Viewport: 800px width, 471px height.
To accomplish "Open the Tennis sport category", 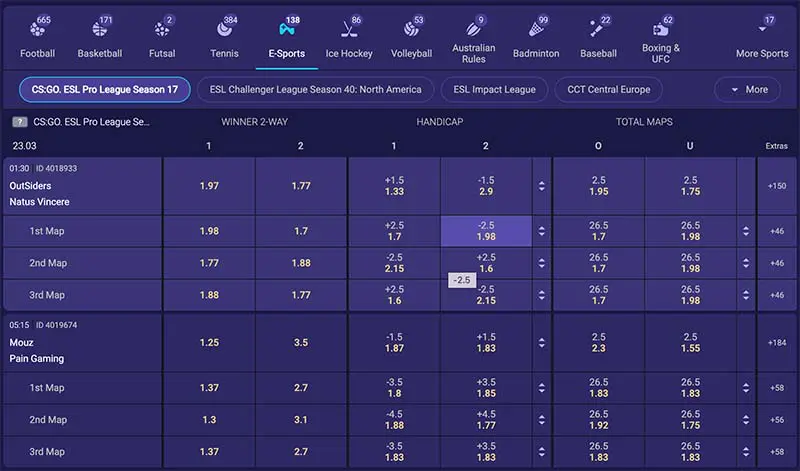I will (x=224, y=38).
